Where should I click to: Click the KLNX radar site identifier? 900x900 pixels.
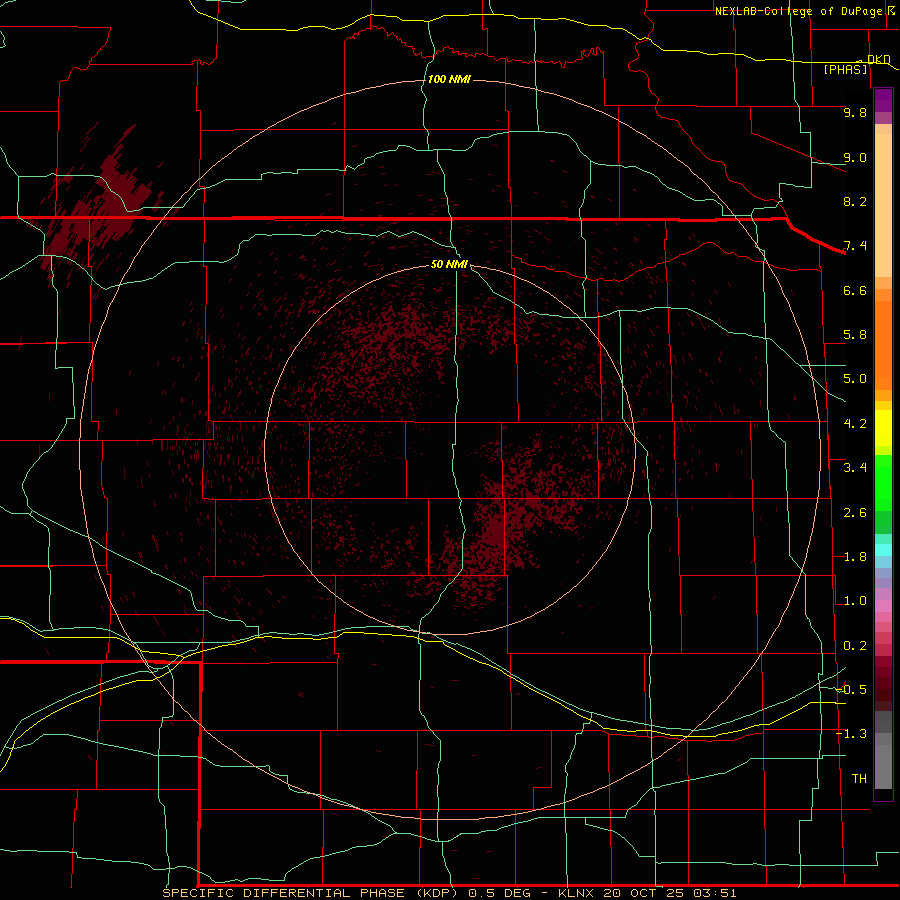[x=576, y=893]
